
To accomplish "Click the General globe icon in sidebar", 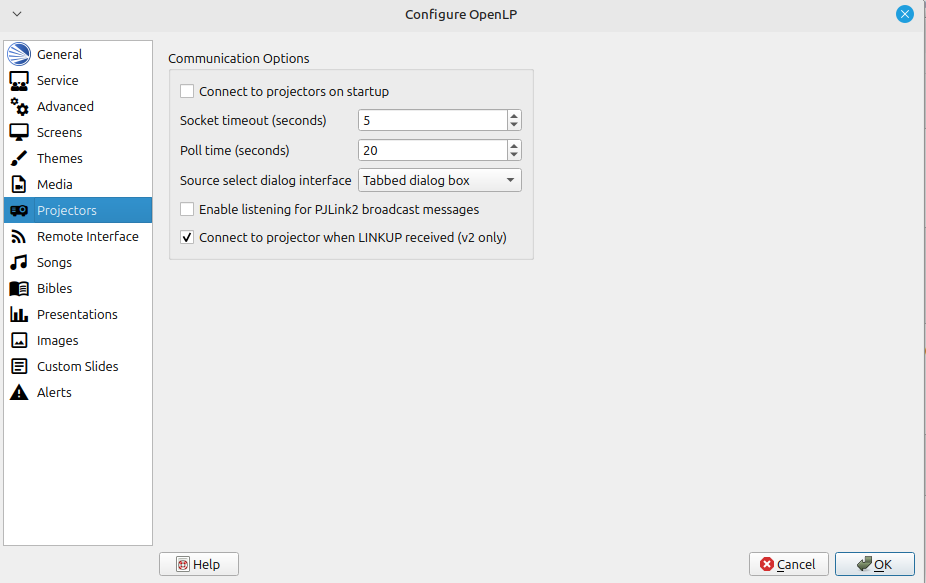I will point(19,54).
